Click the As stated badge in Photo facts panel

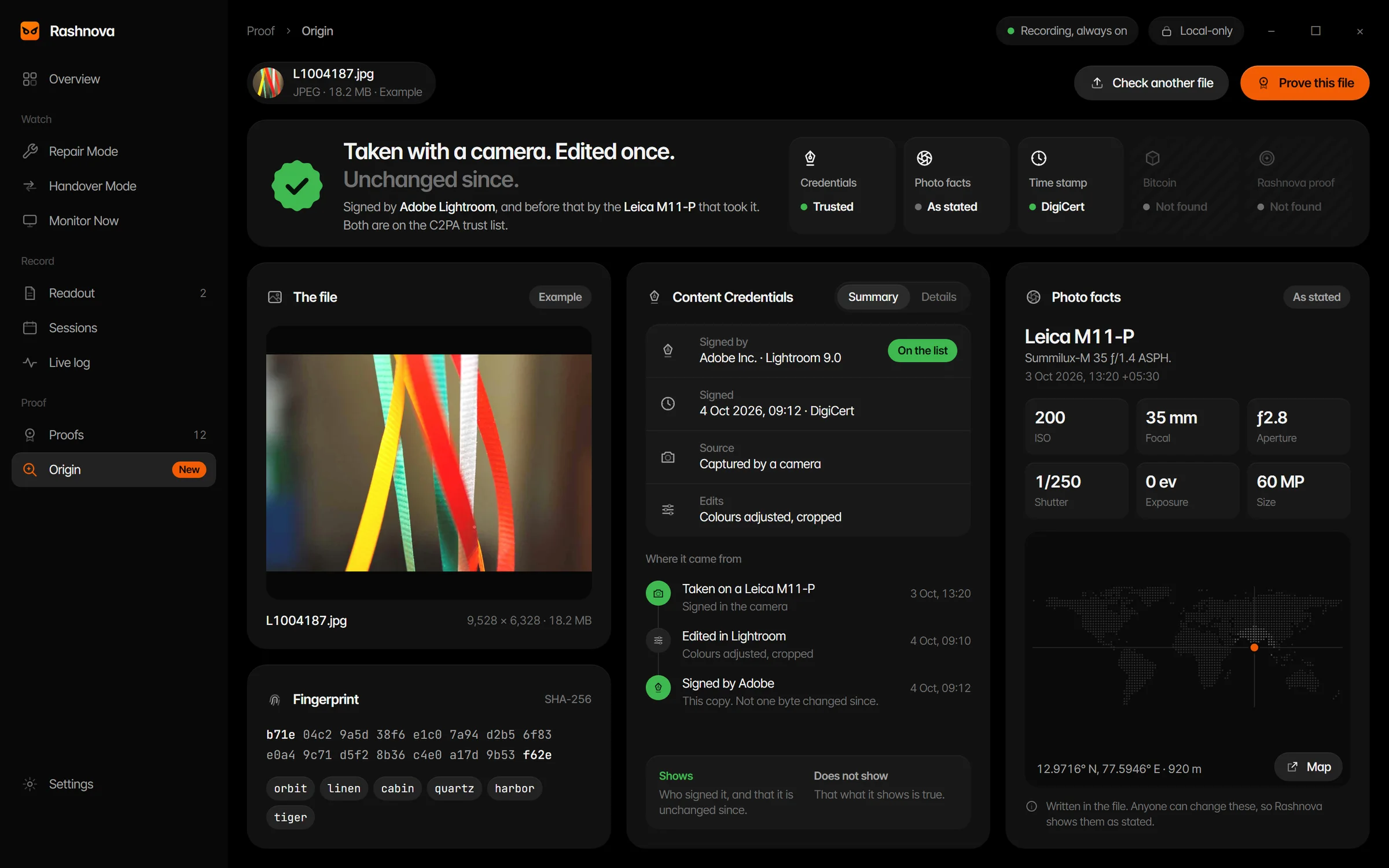(1316, 297)
